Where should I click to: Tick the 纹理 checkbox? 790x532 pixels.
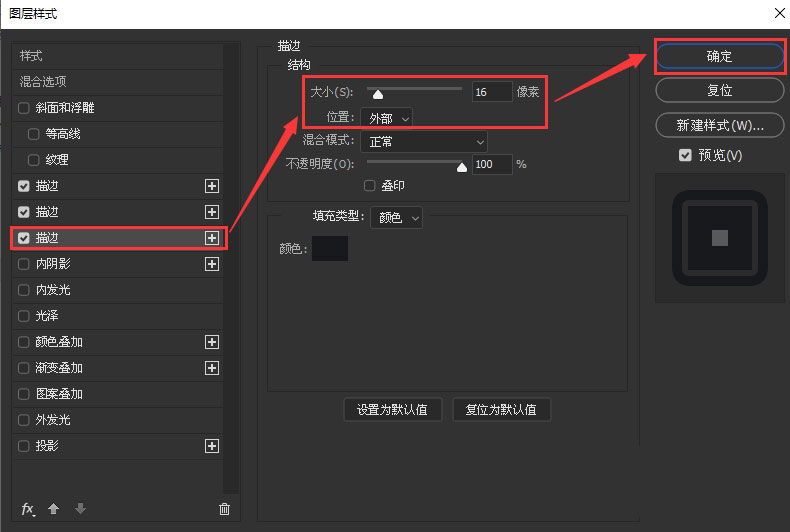pos(34,160)
